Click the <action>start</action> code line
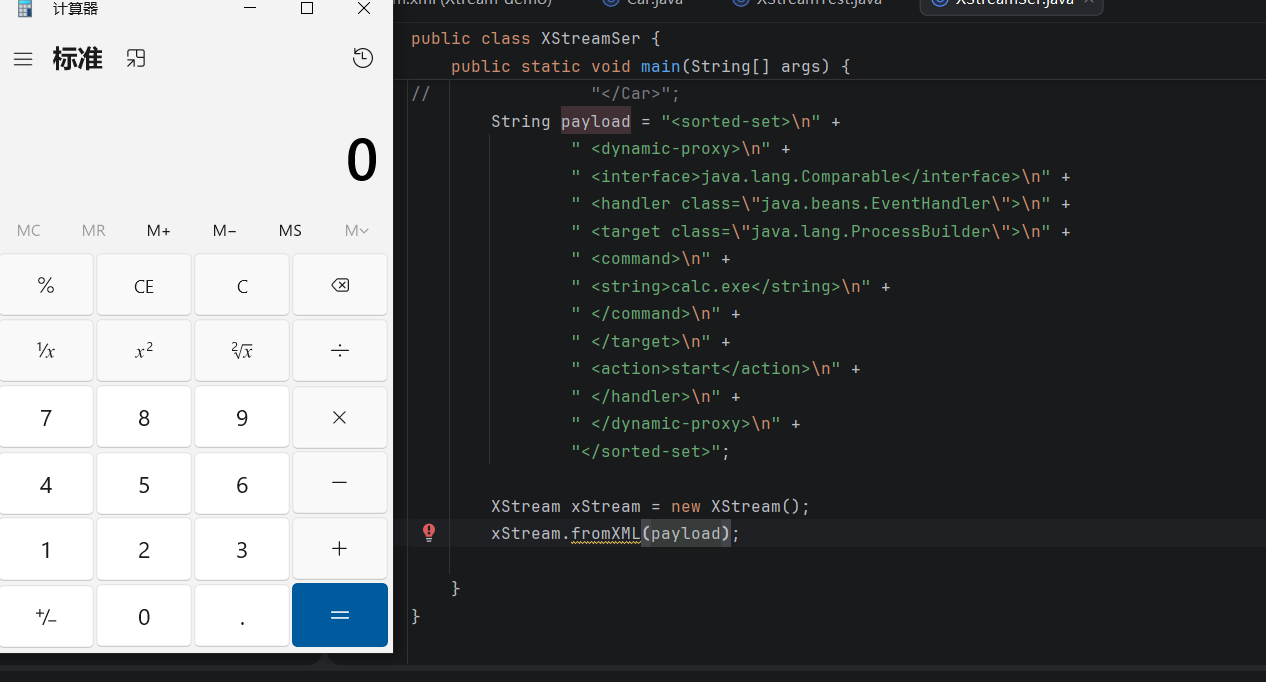The height and width of the screenshot is (682, 1266). pyautogui.click(x=715, y=368)
